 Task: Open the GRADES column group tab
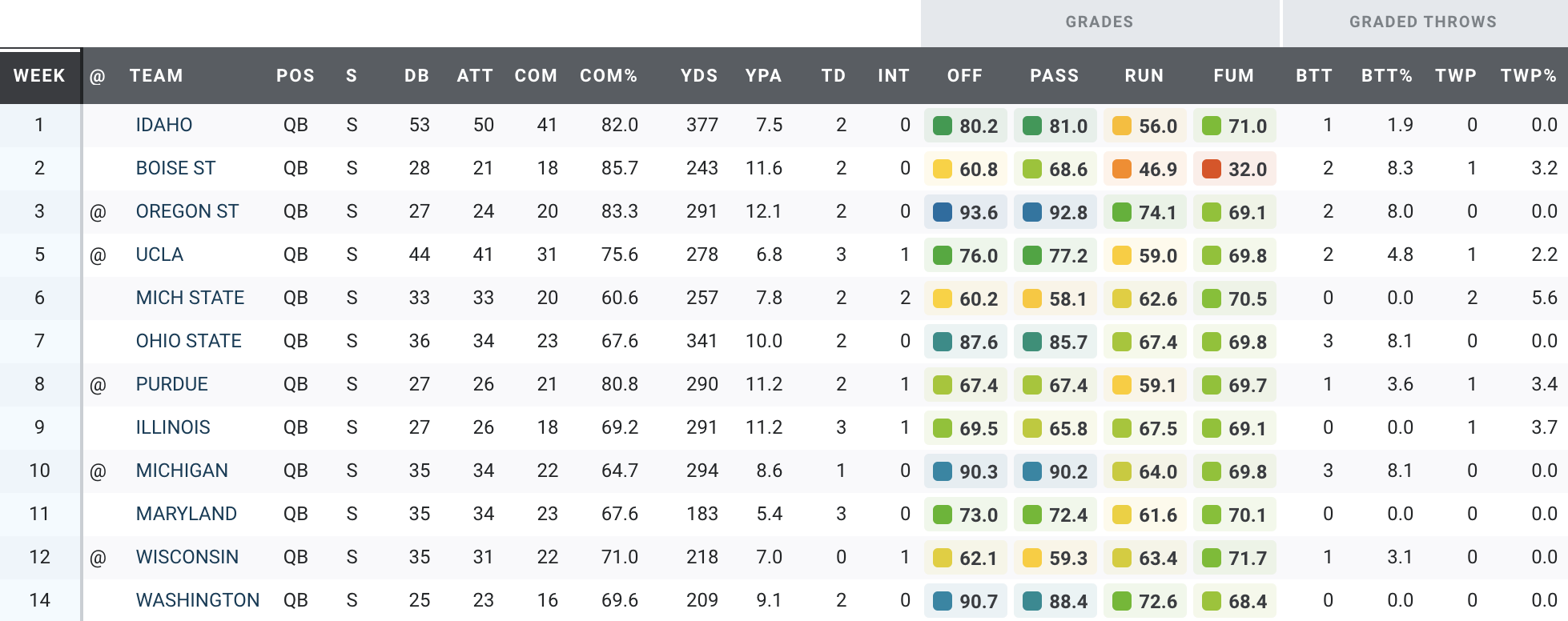coord(1099,22)
